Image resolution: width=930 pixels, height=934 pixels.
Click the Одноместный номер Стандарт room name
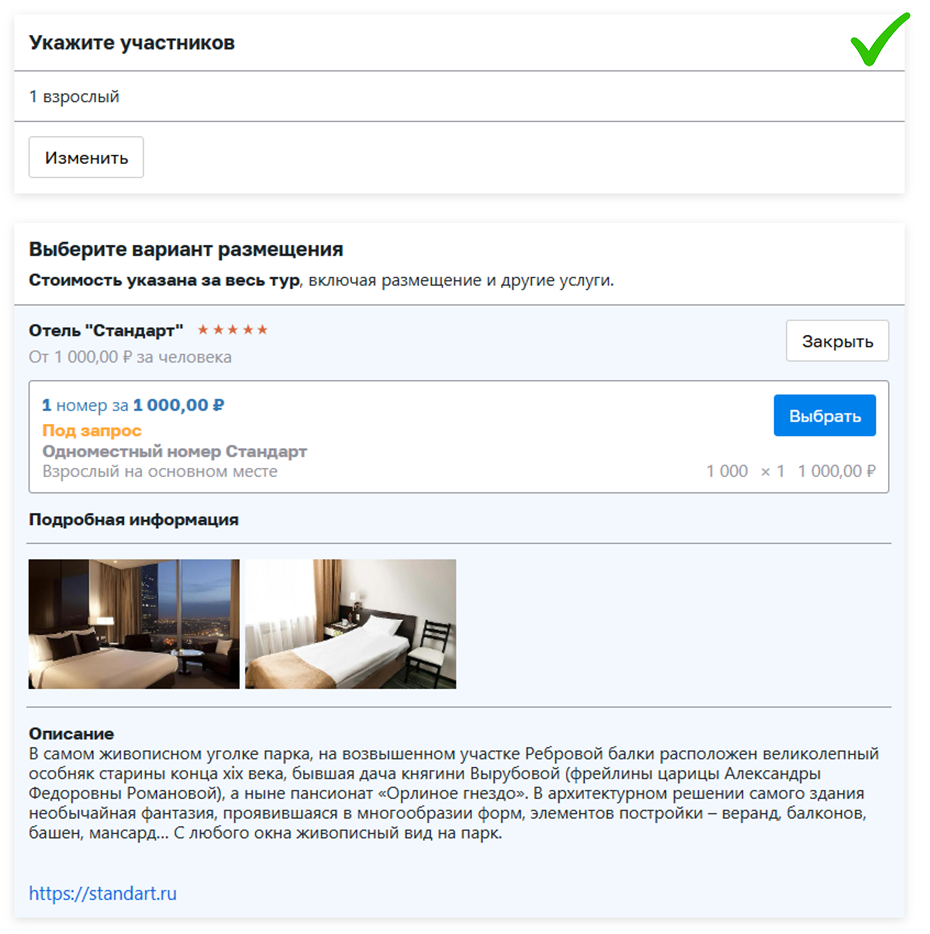coord(175,451)
